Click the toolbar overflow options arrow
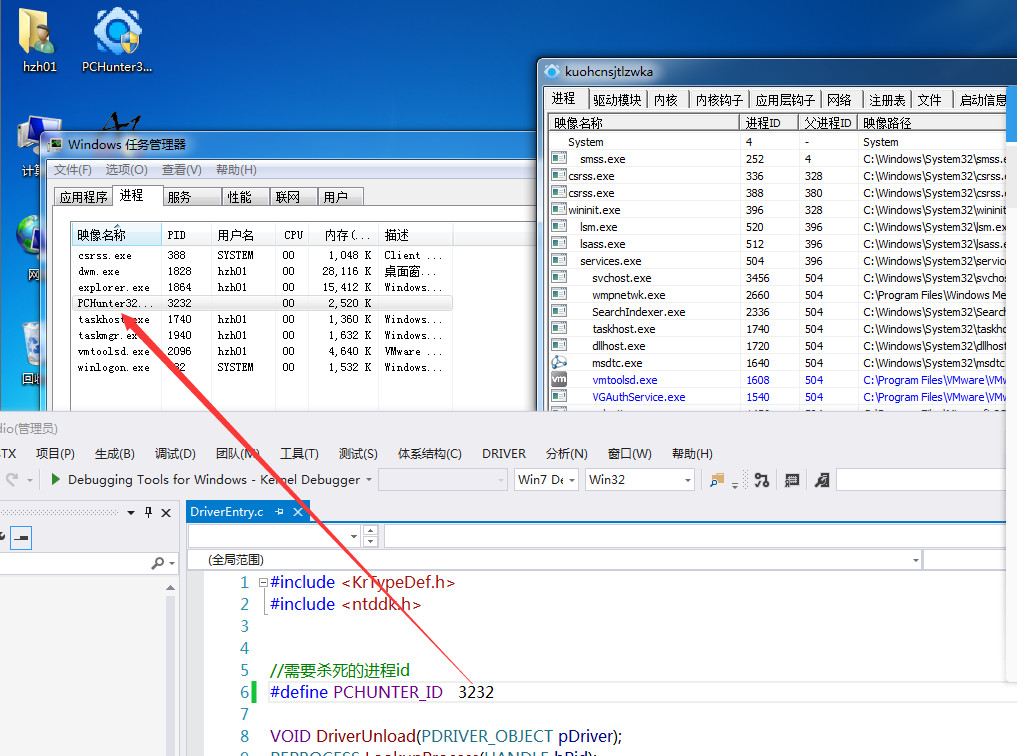The image size is (1017, 756). point(735,484)
